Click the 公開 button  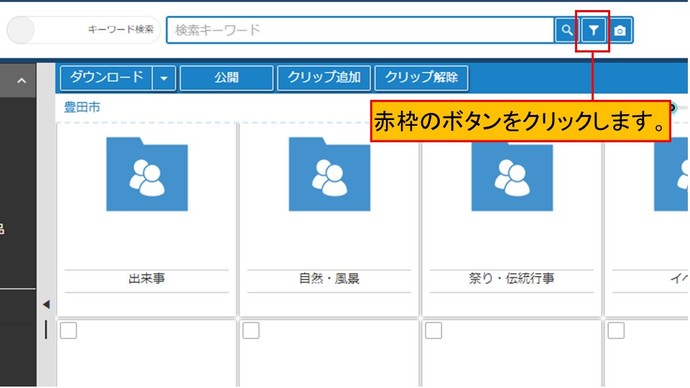(227, 78)
